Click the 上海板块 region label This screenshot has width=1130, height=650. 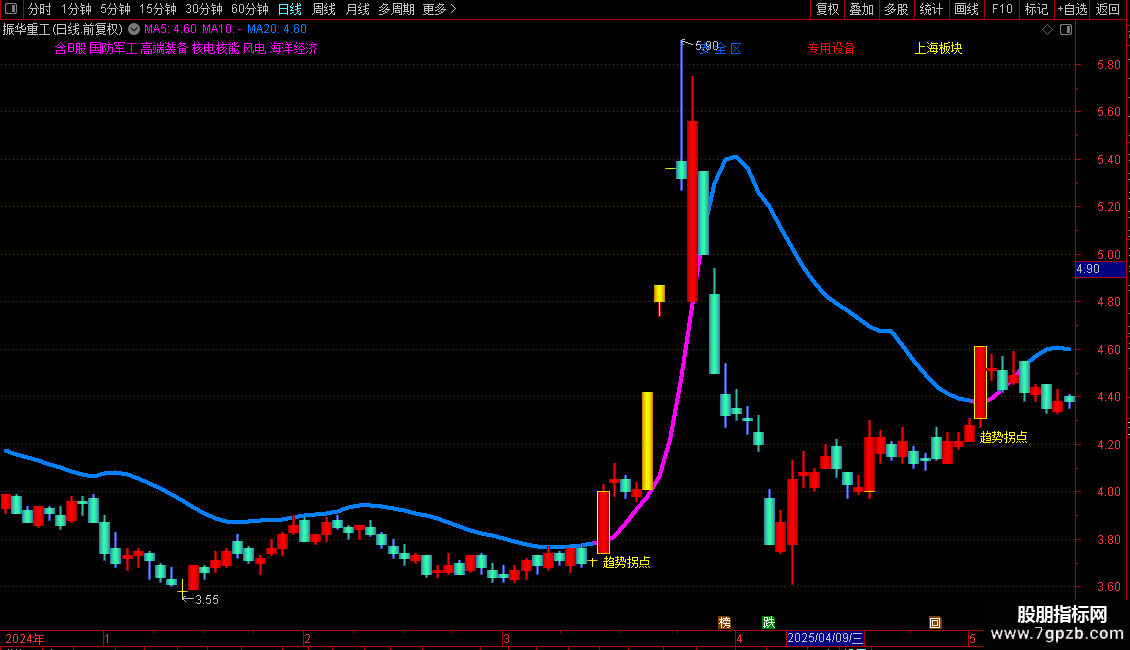pos(938,48)
